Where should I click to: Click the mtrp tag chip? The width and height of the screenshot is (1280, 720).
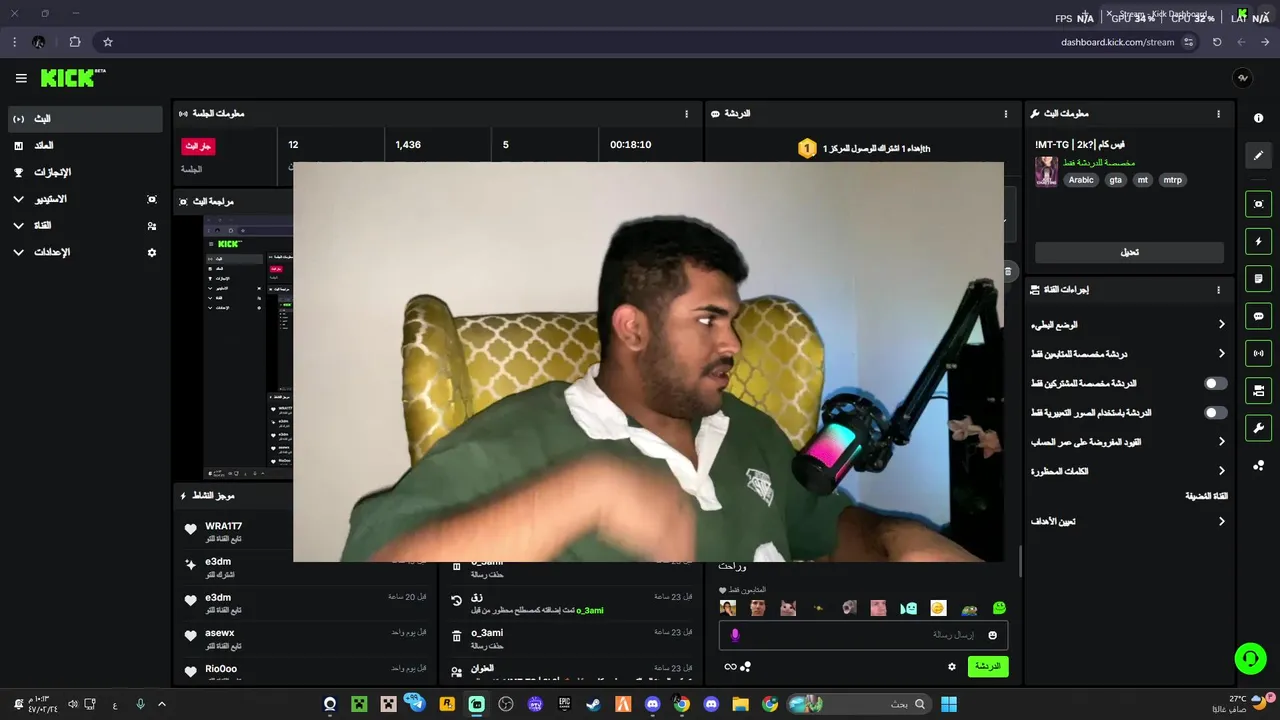1172,180
